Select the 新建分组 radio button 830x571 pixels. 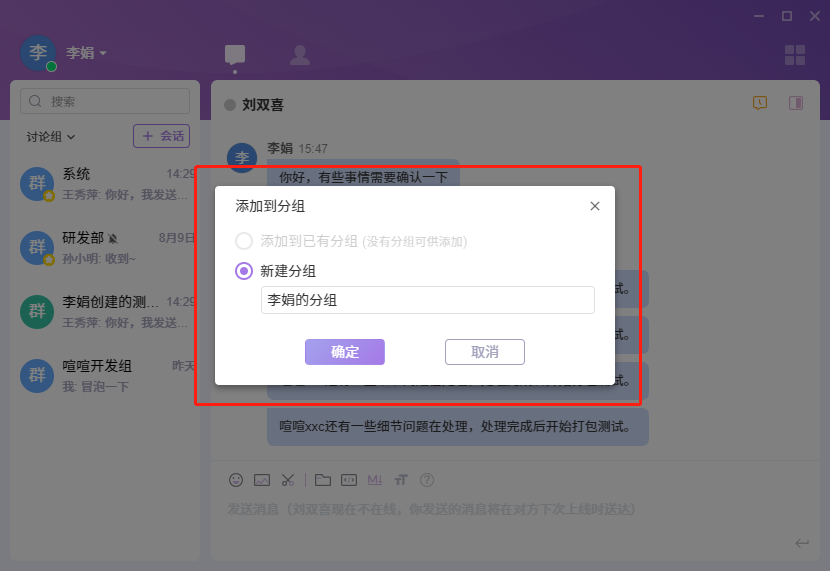click(243, 270)
